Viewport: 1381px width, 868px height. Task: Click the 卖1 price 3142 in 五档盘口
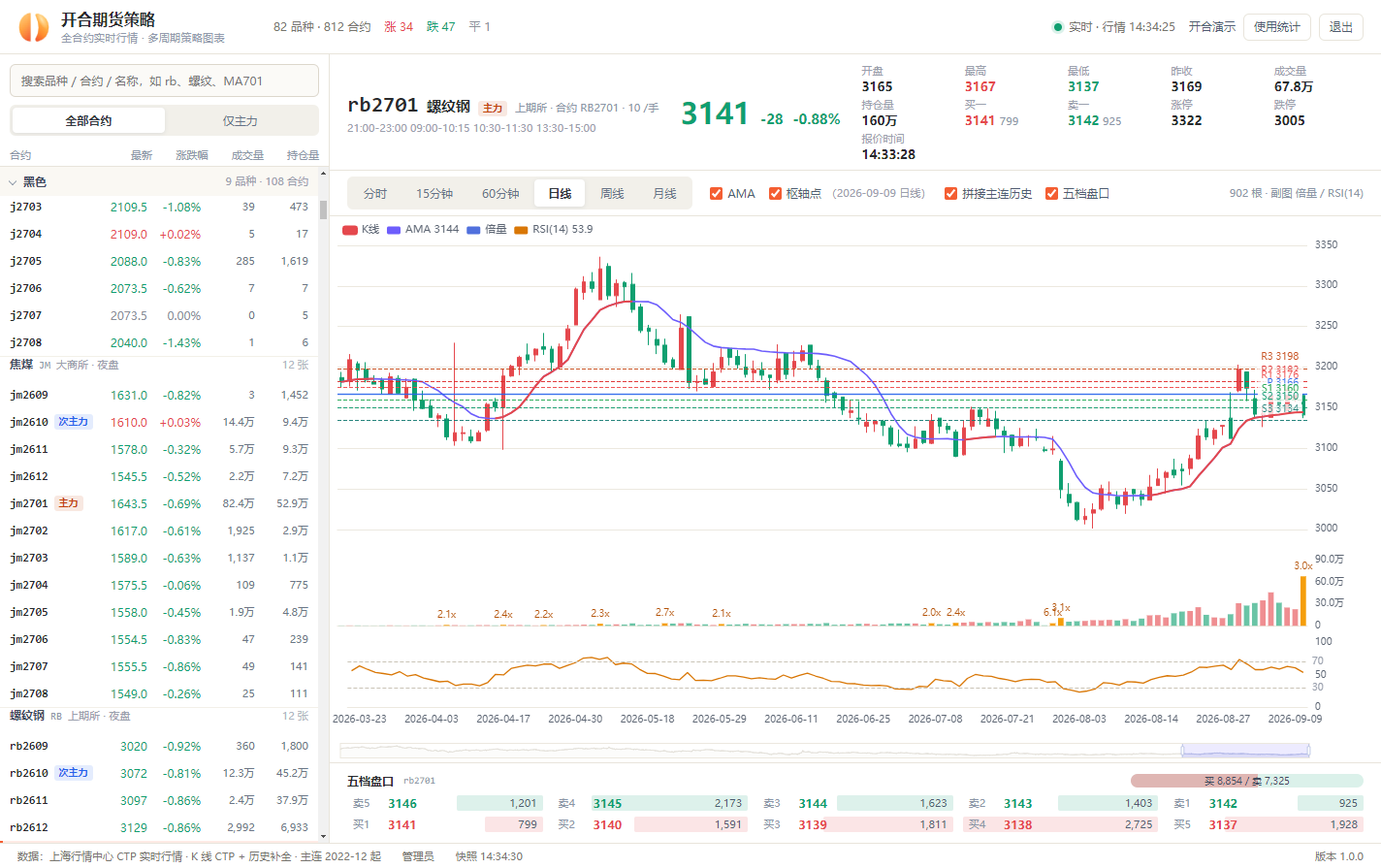pos(1223,804)
